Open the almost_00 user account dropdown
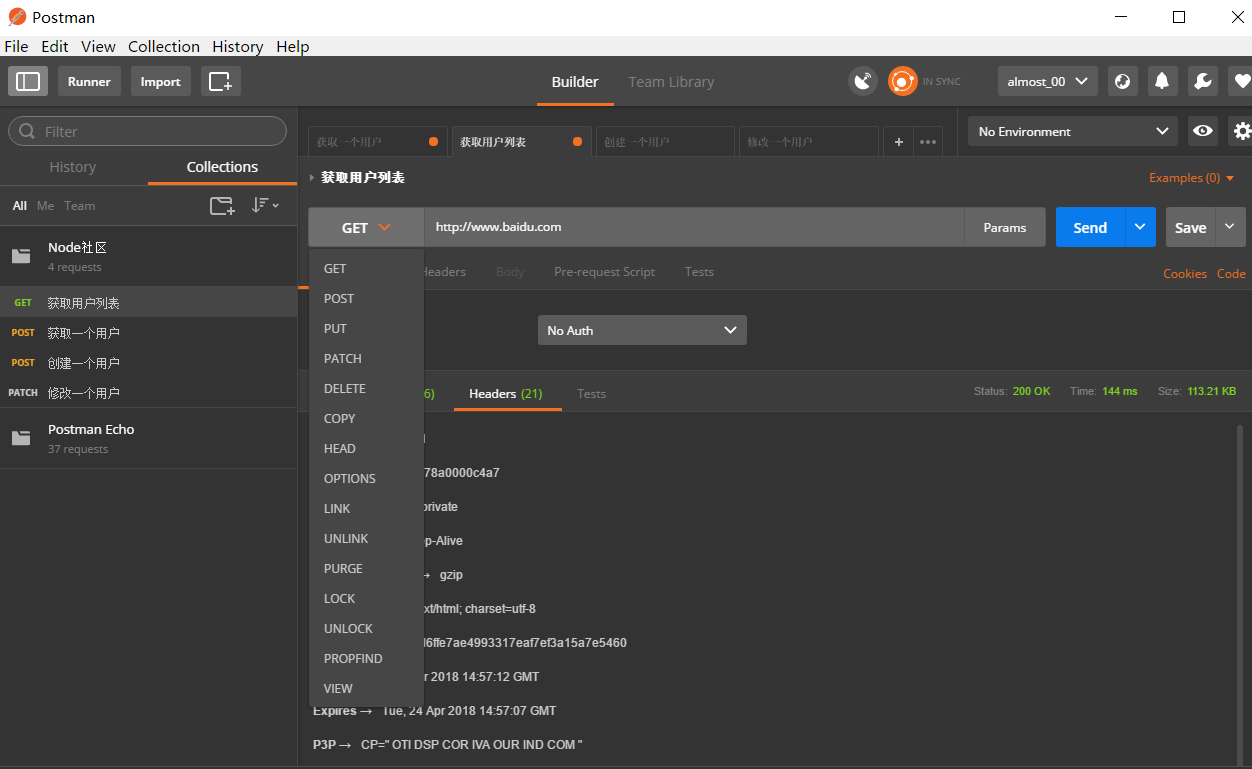Image resolution: width=1252 pixels, height=769 pixels. pyautogui.click(x=1047, y=81)
